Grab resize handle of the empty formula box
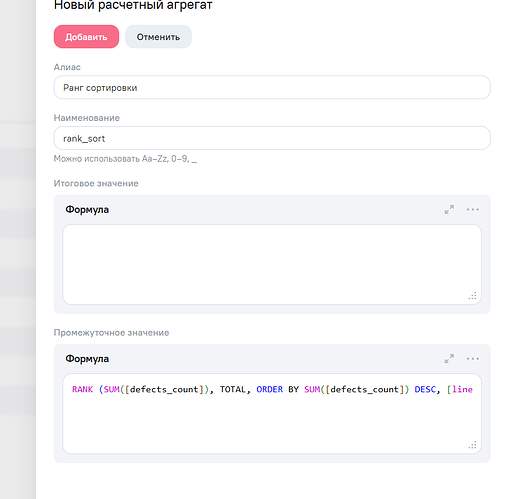 (x=473, y=296)
